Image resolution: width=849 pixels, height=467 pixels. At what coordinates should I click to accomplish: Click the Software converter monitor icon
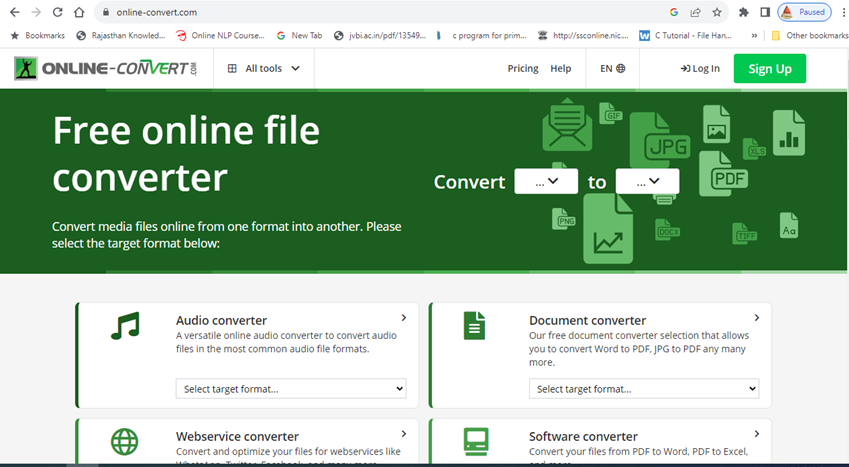[x=475, y=441]
